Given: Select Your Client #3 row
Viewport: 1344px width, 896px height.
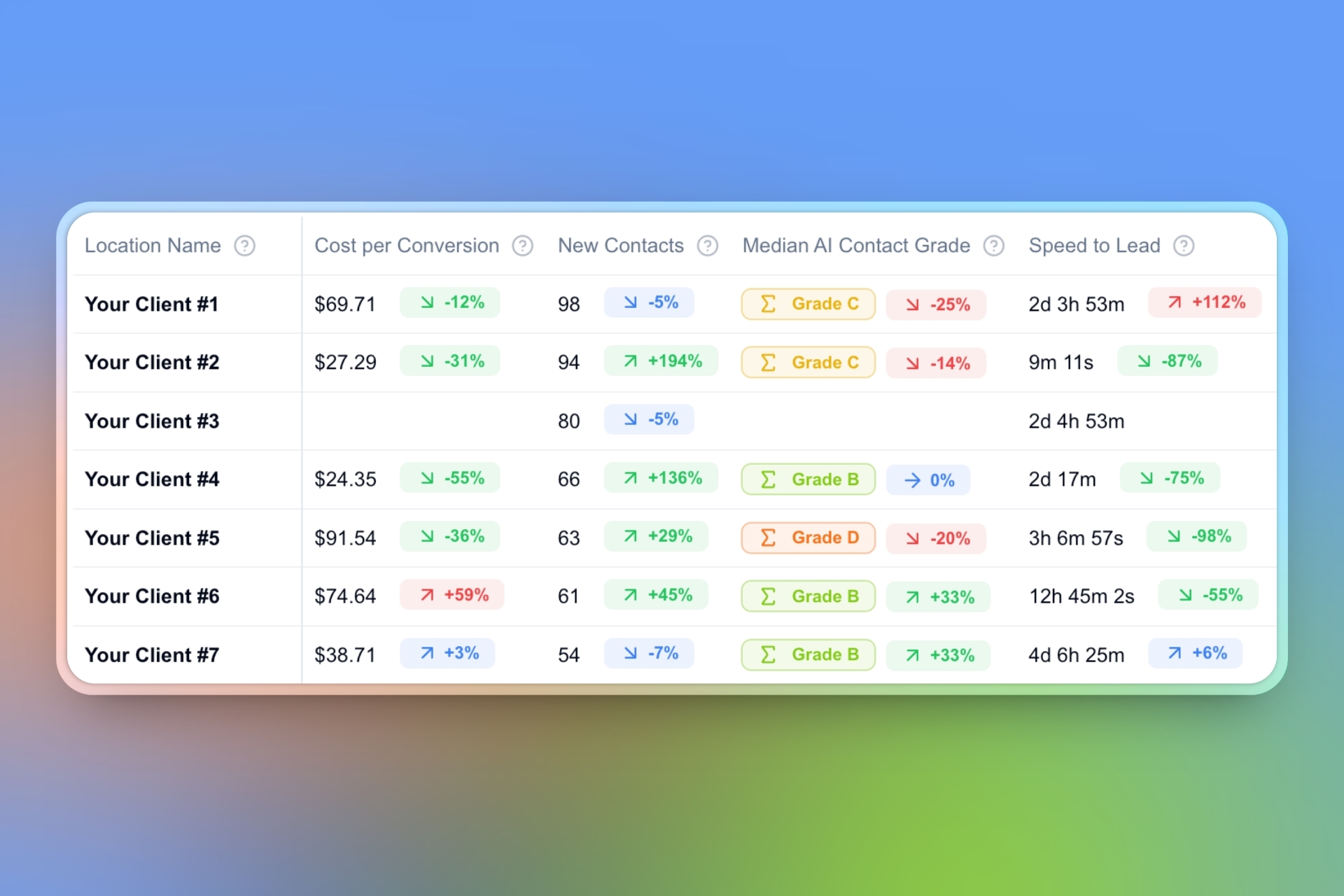Looking at the screenshot, I should (x=151, y=421).
